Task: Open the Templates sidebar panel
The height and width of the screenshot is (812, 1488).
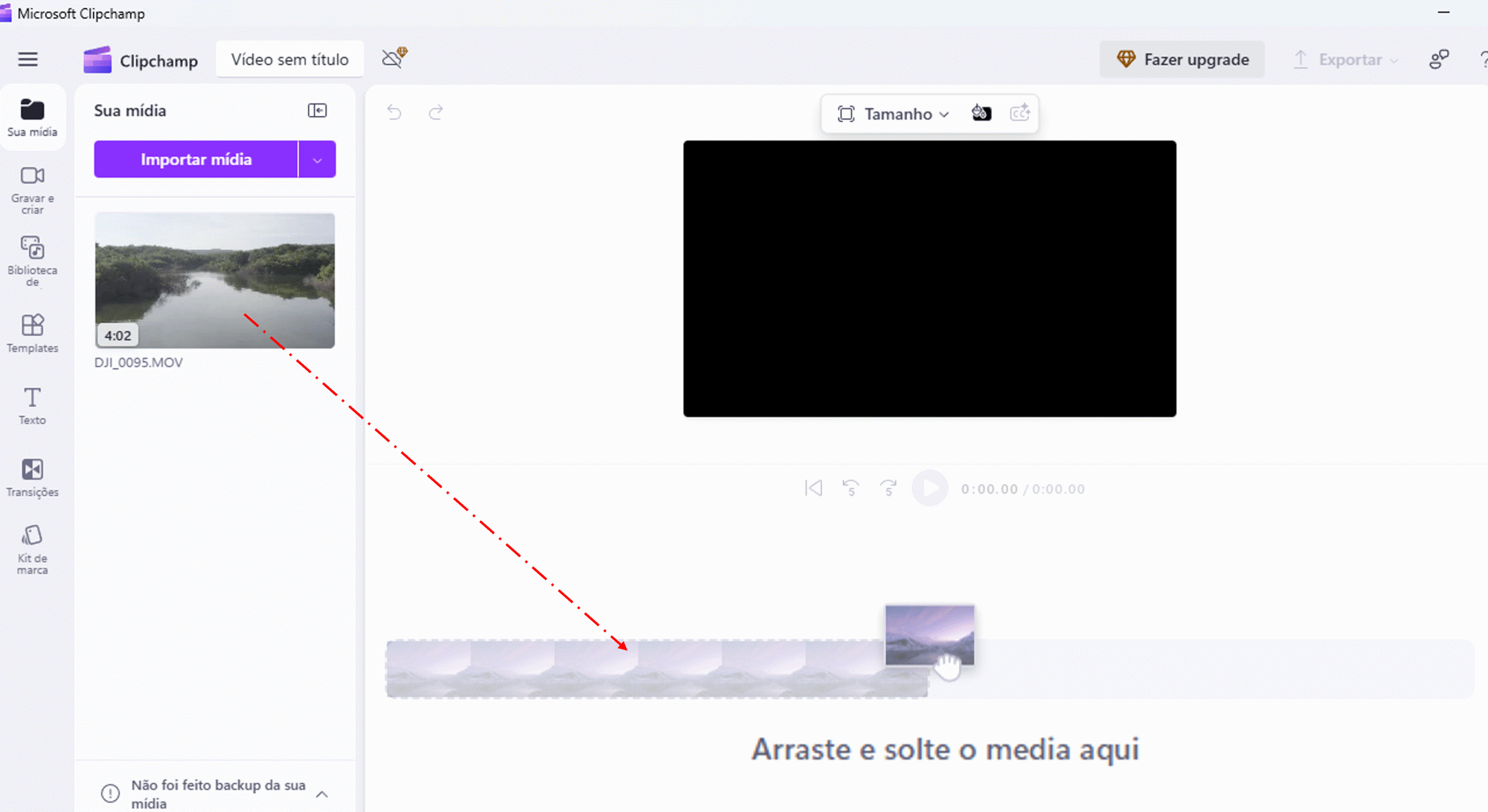Action: [x=32, y=332]
